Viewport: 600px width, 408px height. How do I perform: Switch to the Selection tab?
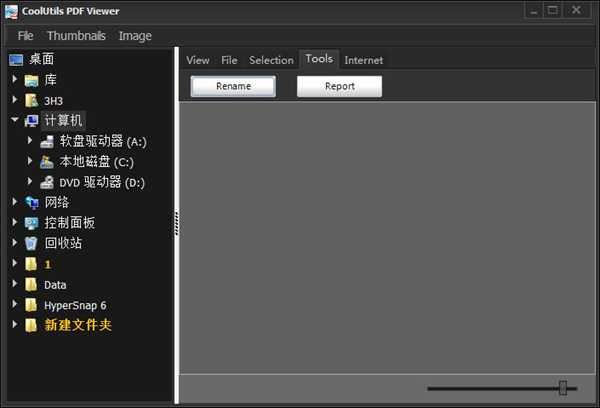tap(271, 60)
